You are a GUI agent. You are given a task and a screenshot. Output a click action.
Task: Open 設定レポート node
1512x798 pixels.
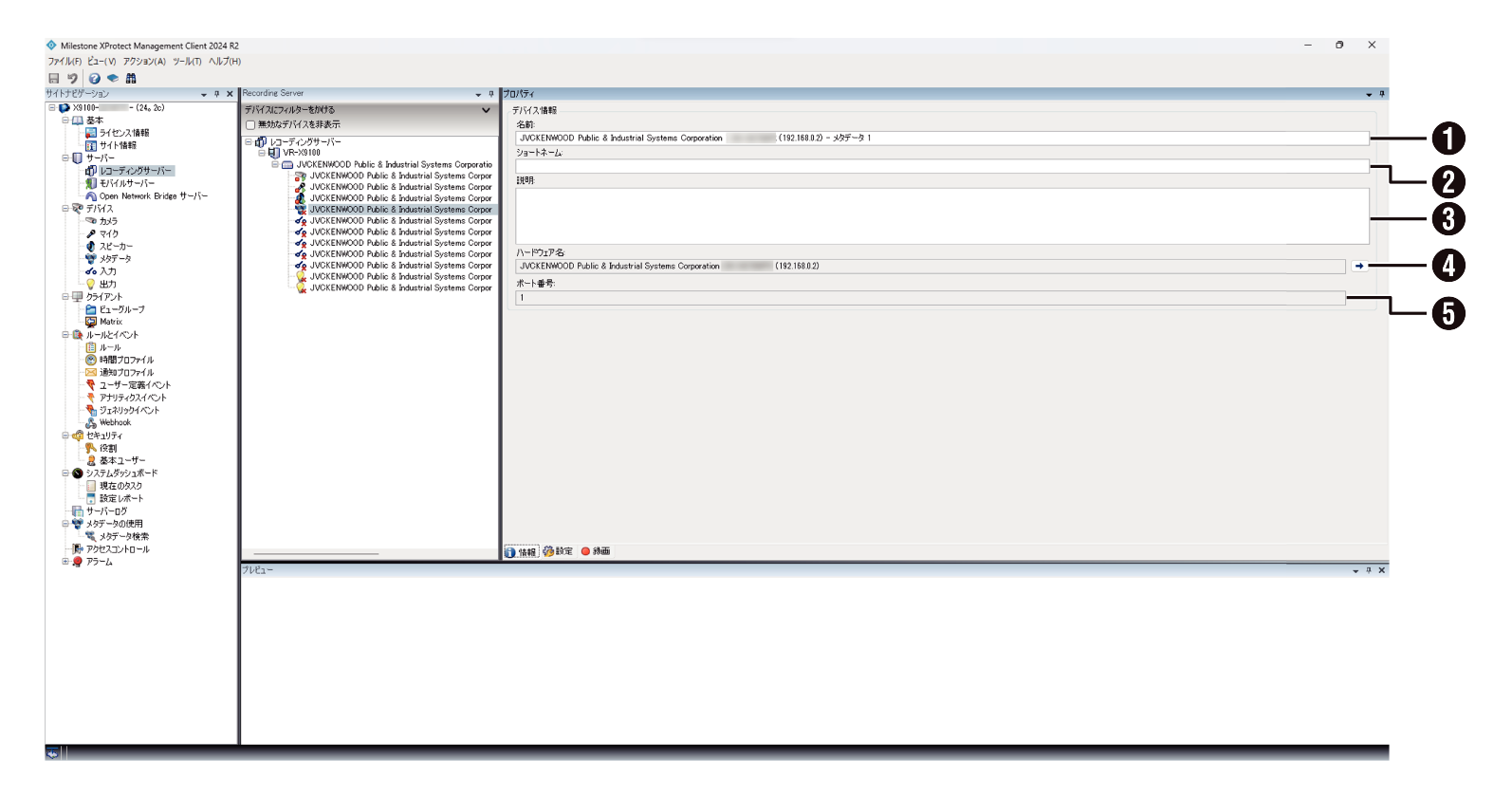coord(121,498)
